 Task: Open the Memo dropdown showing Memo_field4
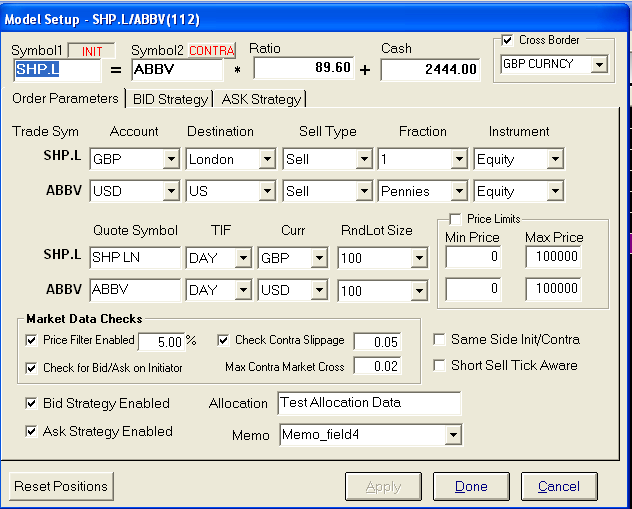453,435
